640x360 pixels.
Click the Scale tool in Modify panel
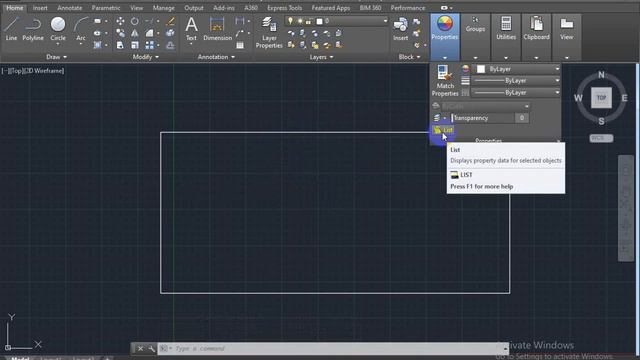[x=135, y=45]
